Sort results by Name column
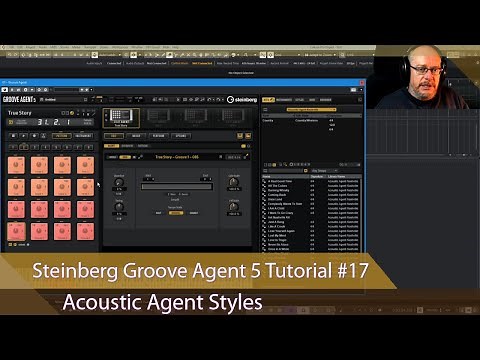 [286, 176]
